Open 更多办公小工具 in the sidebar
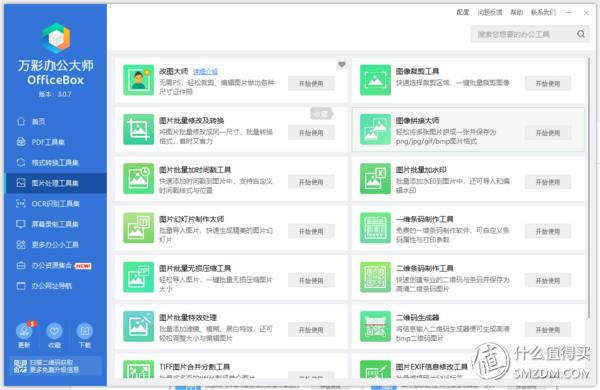Image resolution: width=600 pixels, height=390 pixels. coord(55,245)
